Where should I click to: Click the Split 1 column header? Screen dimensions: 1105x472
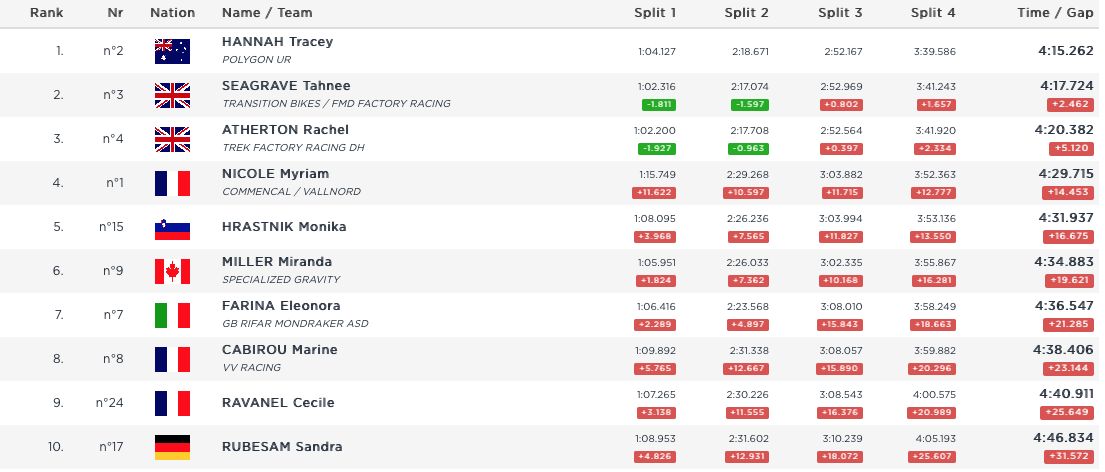pyautogui.click(x=655, y=13)
